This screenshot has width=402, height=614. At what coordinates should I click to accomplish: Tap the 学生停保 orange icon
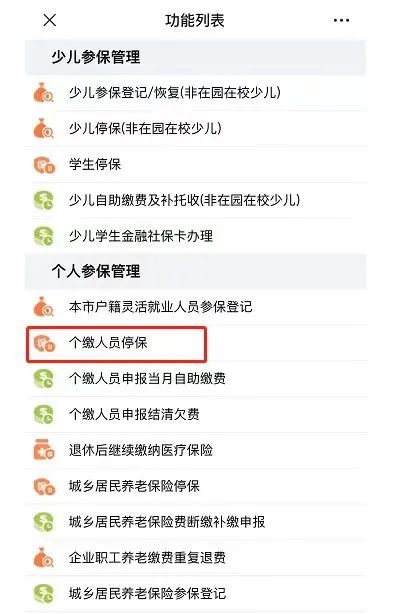[44, 164]
